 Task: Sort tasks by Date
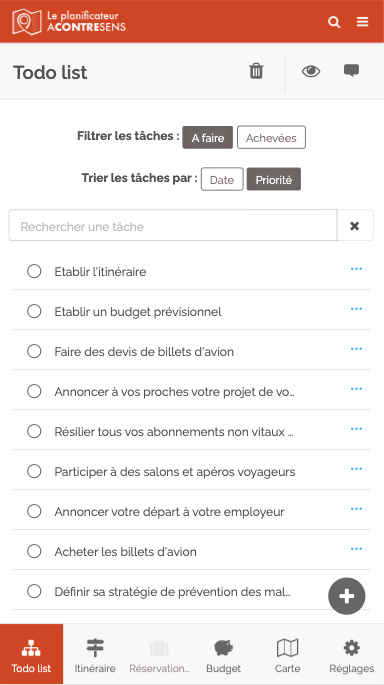point(222,180)
